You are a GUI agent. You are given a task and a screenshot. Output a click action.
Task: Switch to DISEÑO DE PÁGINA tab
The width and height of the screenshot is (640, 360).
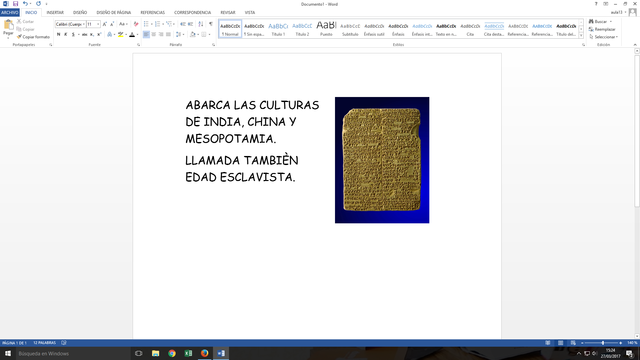pos(113,13)
